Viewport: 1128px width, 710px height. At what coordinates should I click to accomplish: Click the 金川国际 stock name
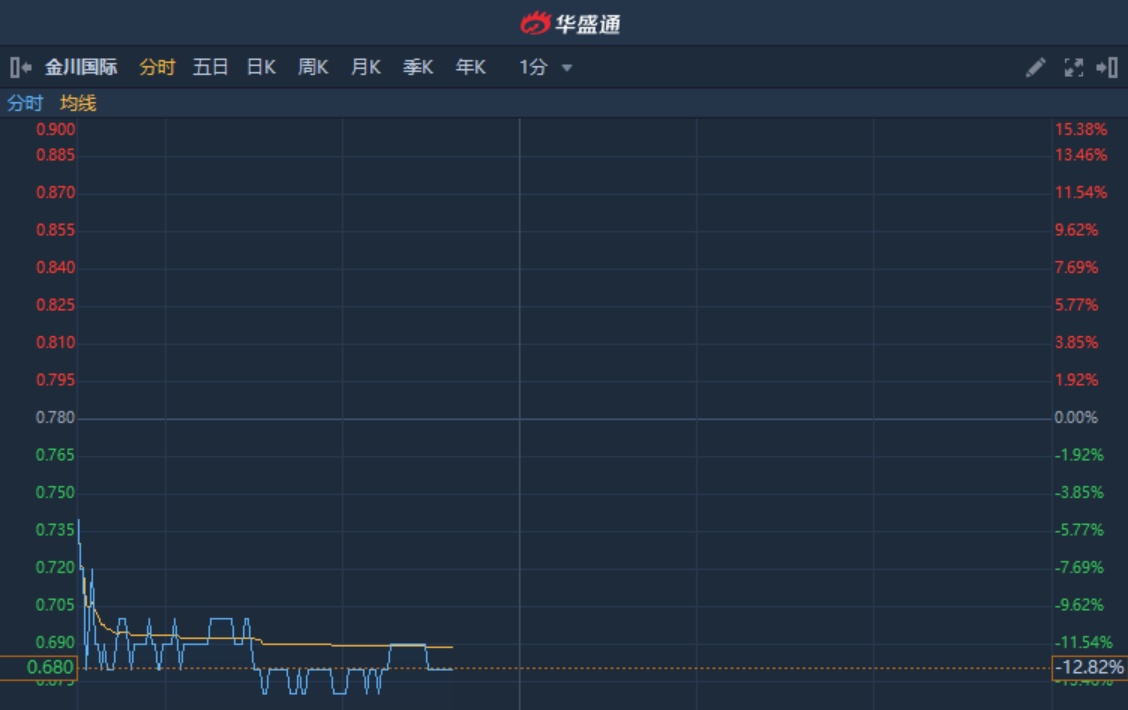81,68
